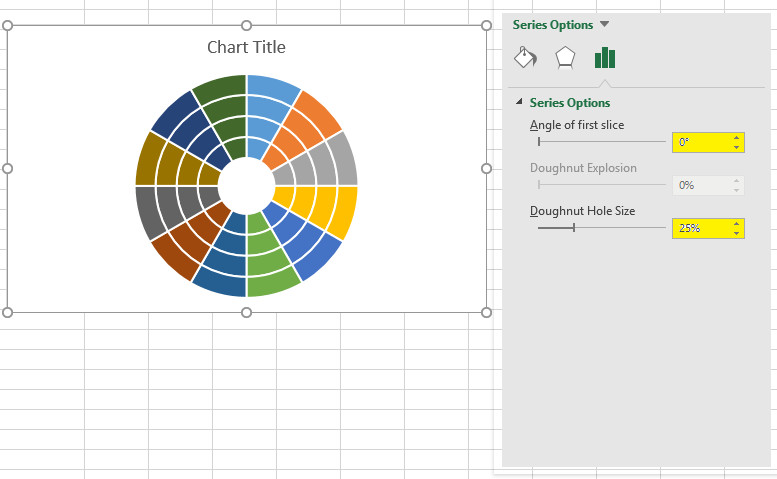Open the Series Options header dropdown arrow

coord(604,25)
